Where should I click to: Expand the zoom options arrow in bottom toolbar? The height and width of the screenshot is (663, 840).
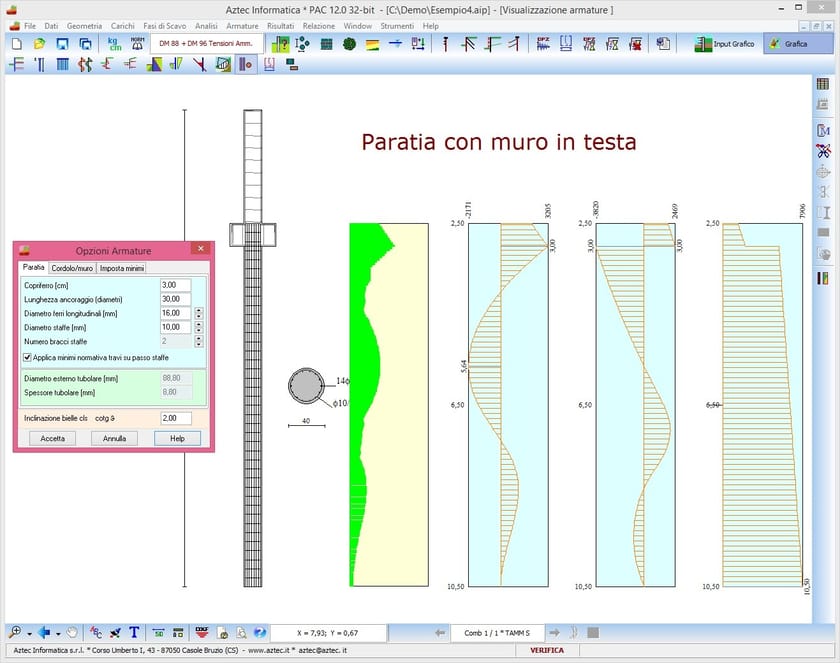click(x=31, y=632)
